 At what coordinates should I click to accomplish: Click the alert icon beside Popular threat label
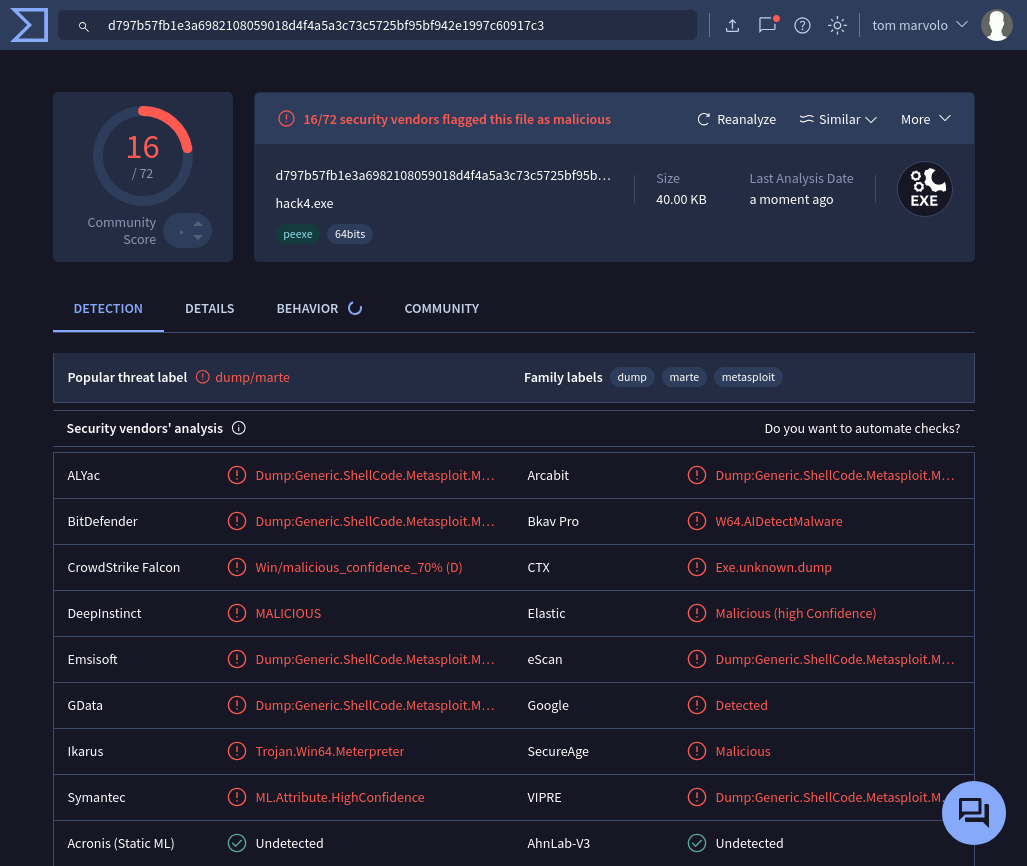click(203, 377)
